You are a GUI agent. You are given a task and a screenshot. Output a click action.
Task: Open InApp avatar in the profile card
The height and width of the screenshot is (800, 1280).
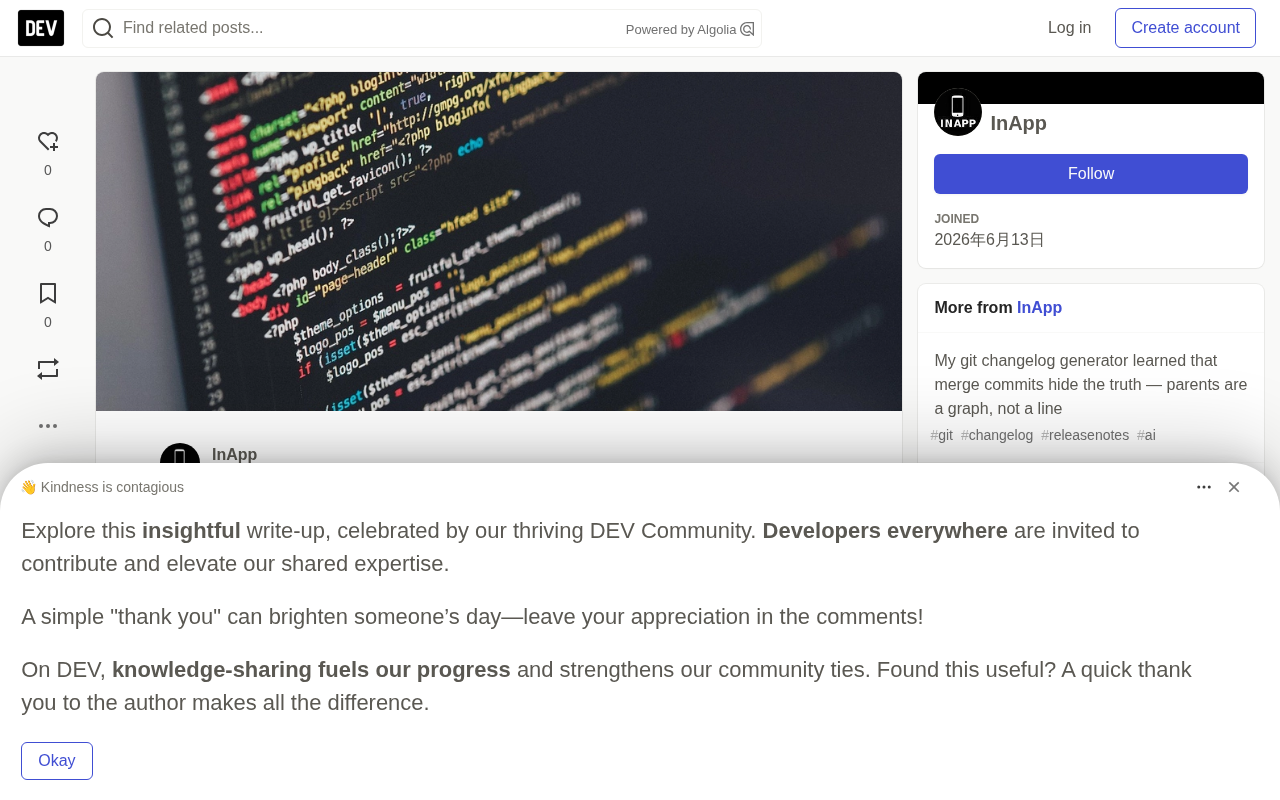pyautogui.click(x=958, y=112)
